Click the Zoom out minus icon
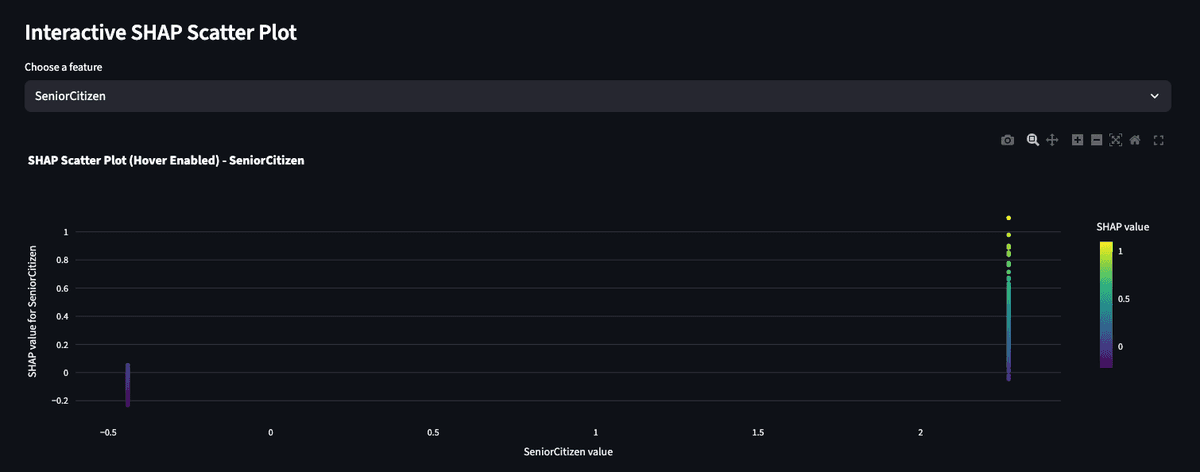 pos(1096,140)
